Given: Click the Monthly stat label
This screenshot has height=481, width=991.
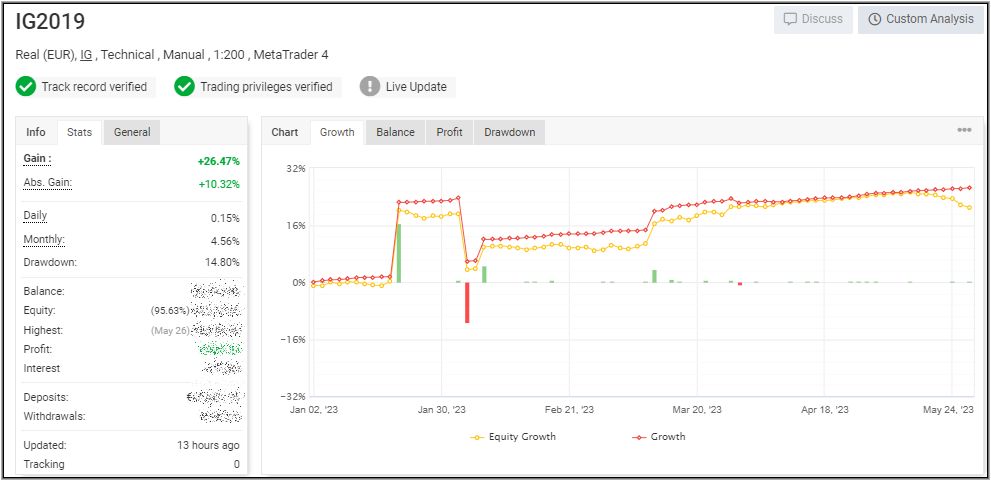Looking at the screenshot, I should (x=44, y=240).
